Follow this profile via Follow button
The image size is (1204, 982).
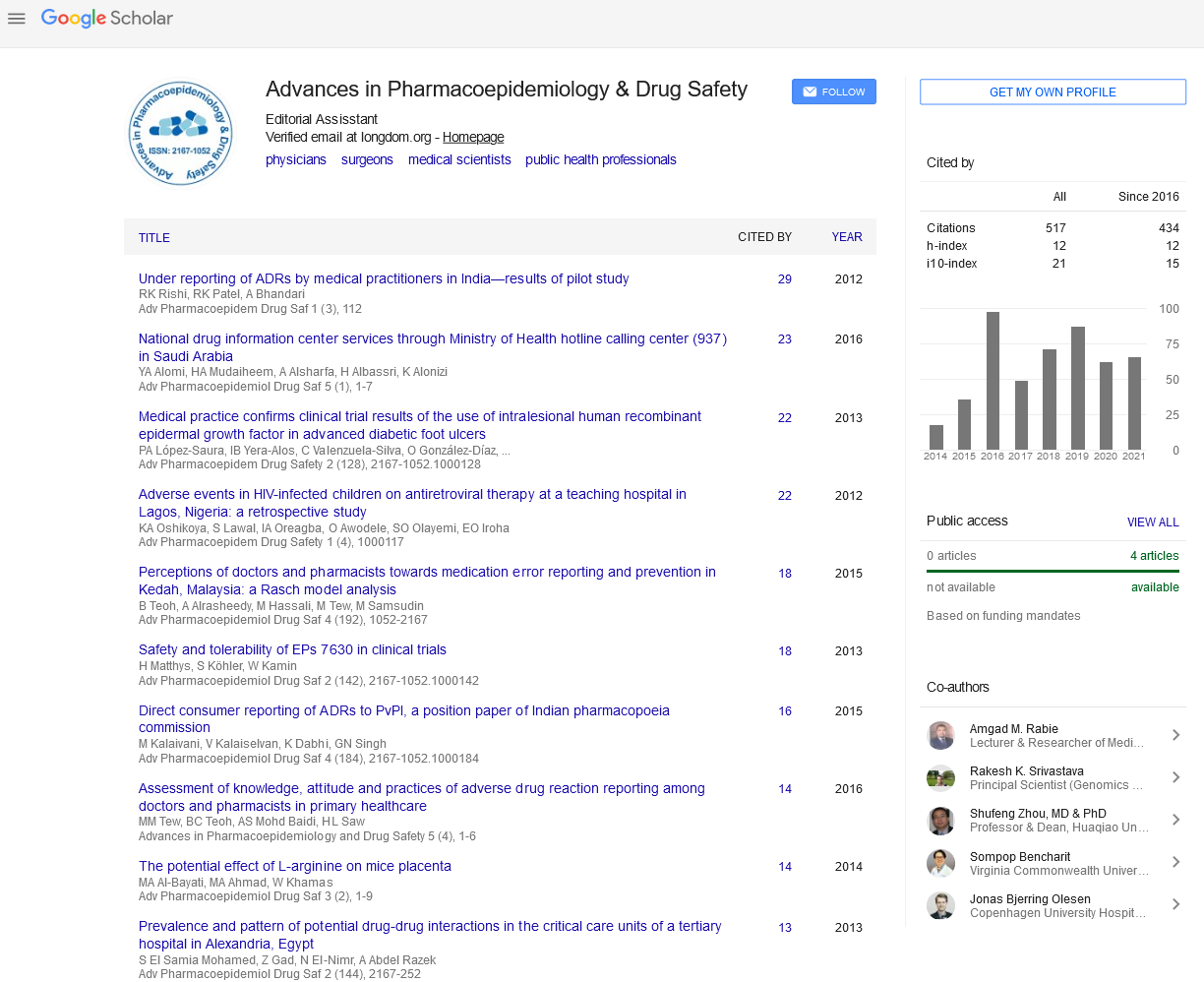[x=833, y=92]
